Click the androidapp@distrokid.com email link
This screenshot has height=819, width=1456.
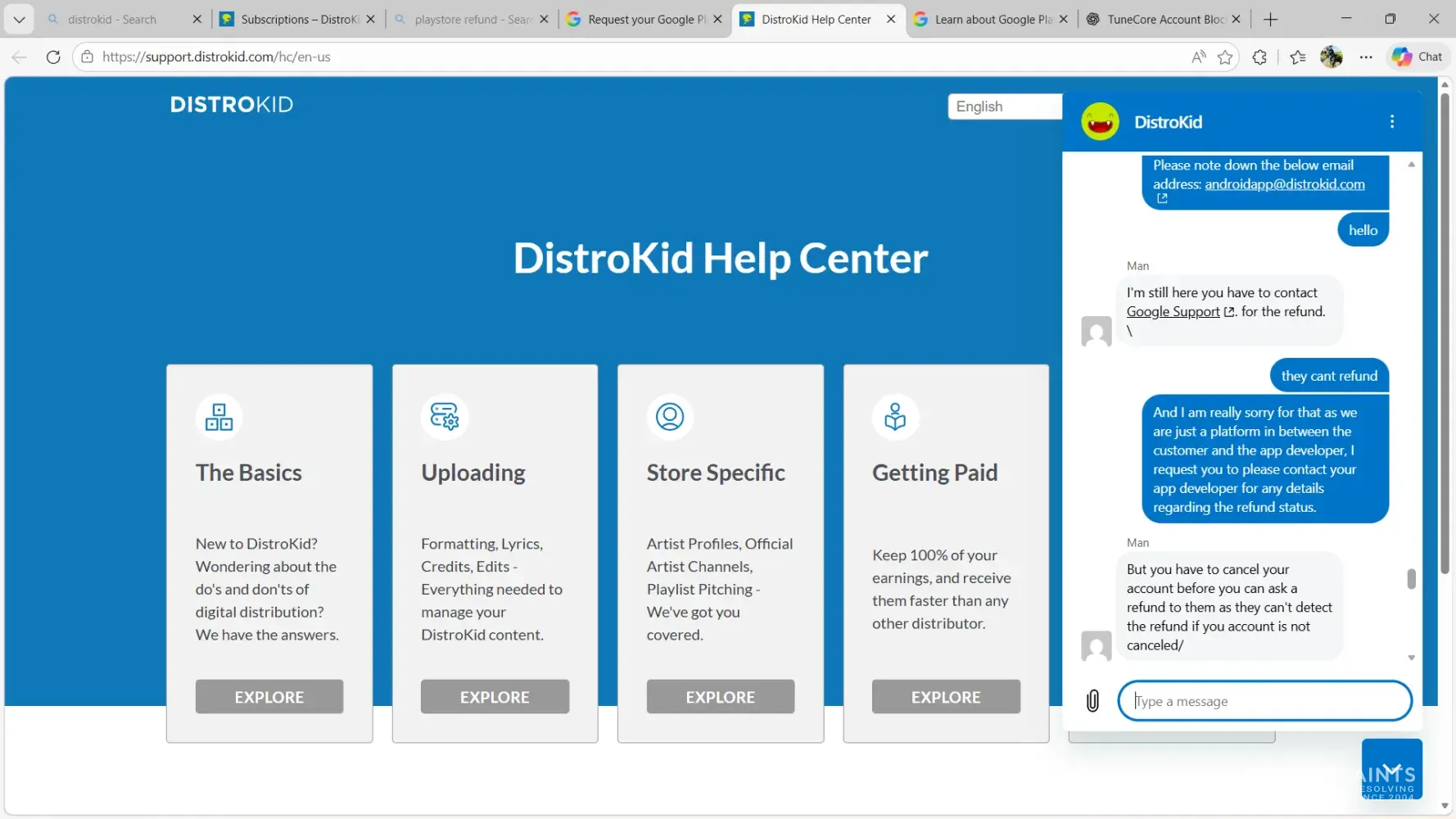[1284, 184]
